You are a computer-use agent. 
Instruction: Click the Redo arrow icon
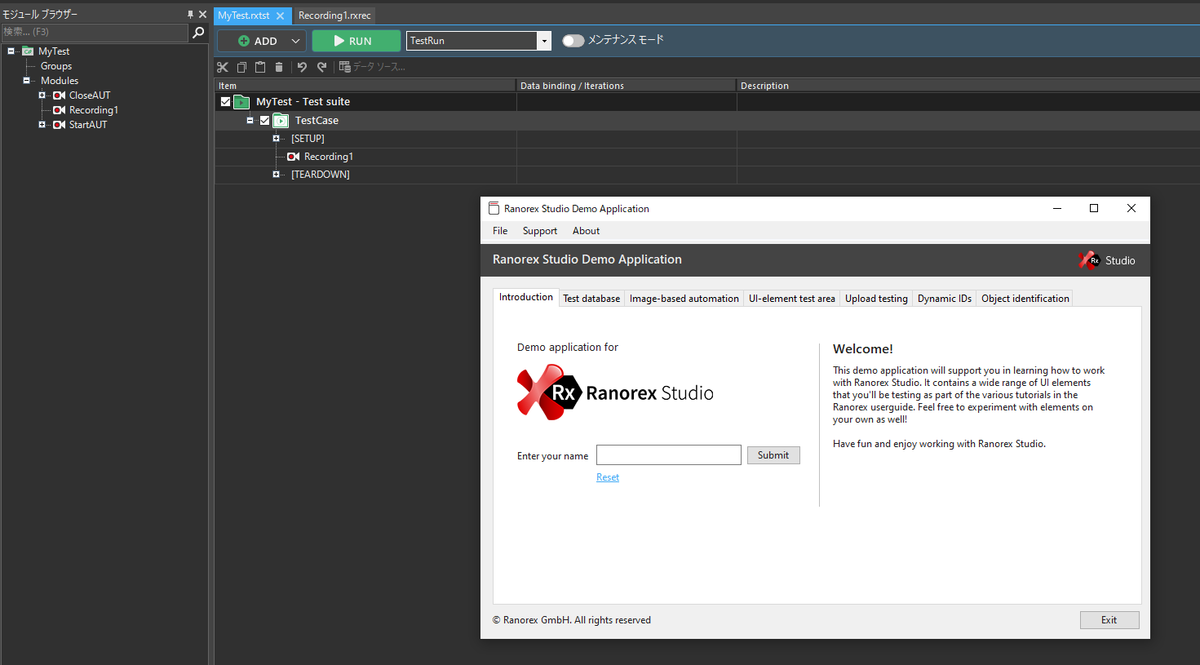tap(321, 67)
